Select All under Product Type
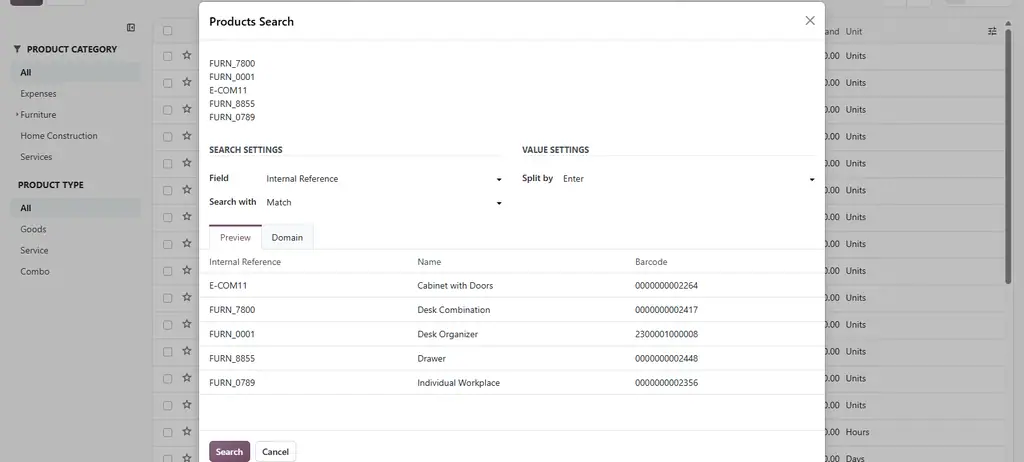Screen dimensions: 1024x462 click(75, 208)
